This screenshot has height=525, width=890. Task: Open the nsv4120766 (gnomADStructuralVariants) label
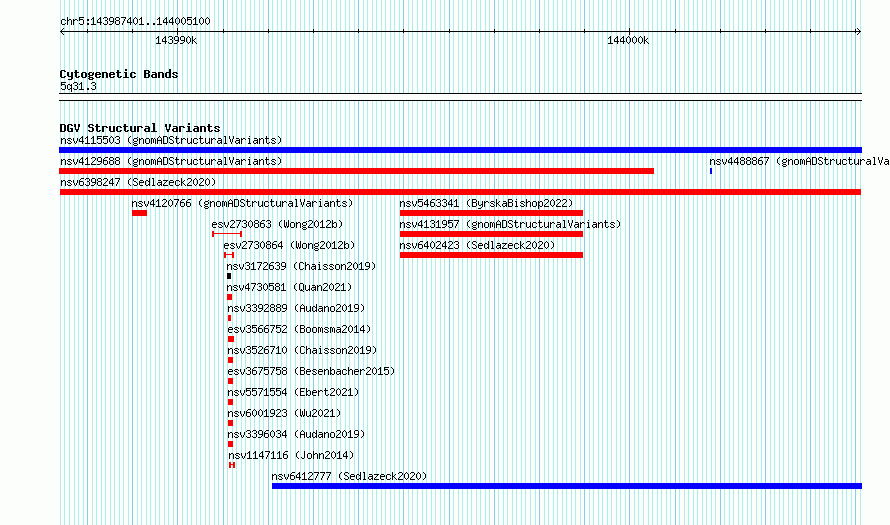point(242,203)
